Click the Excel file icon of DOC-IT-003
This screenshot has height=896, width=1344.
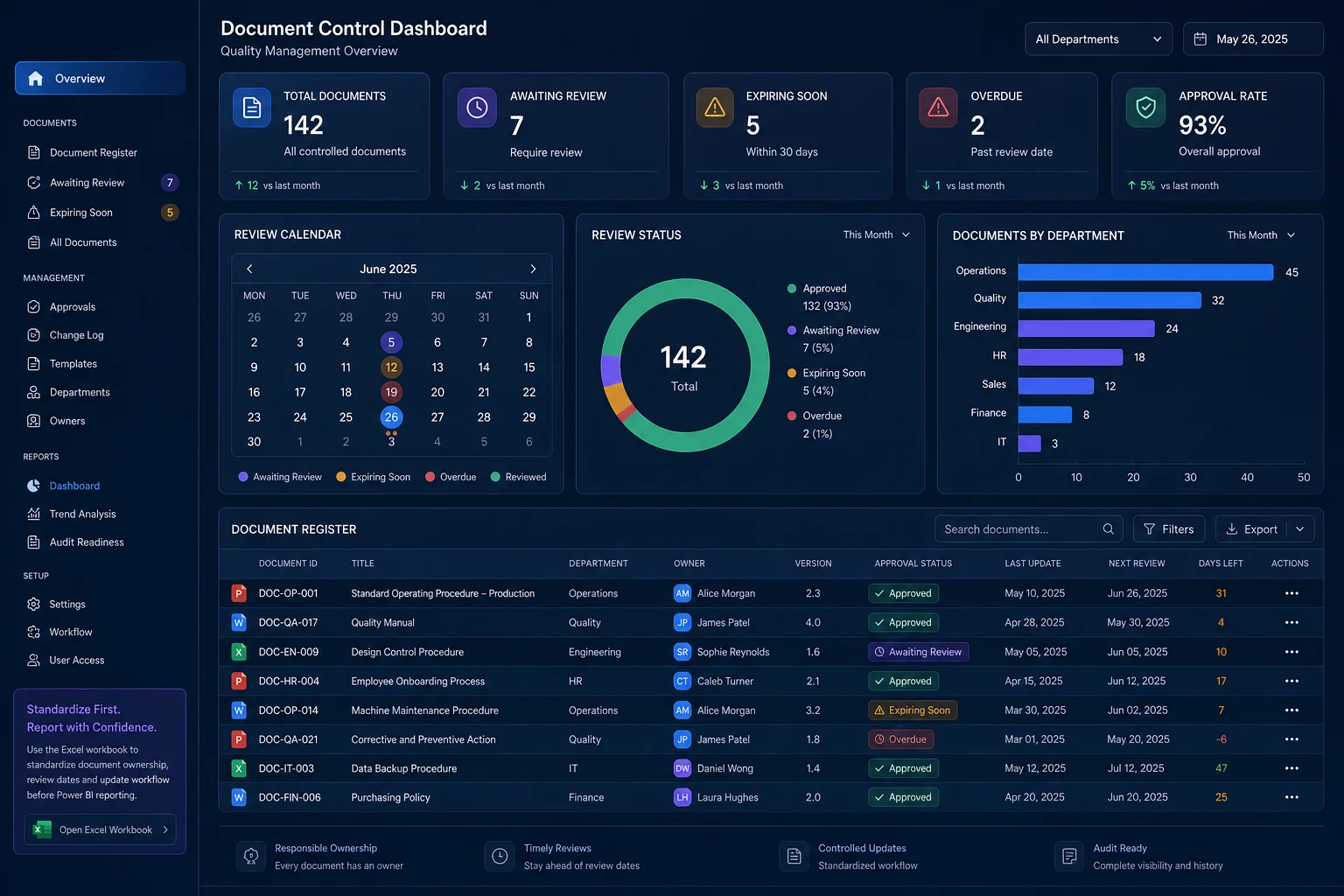point(238,768)
